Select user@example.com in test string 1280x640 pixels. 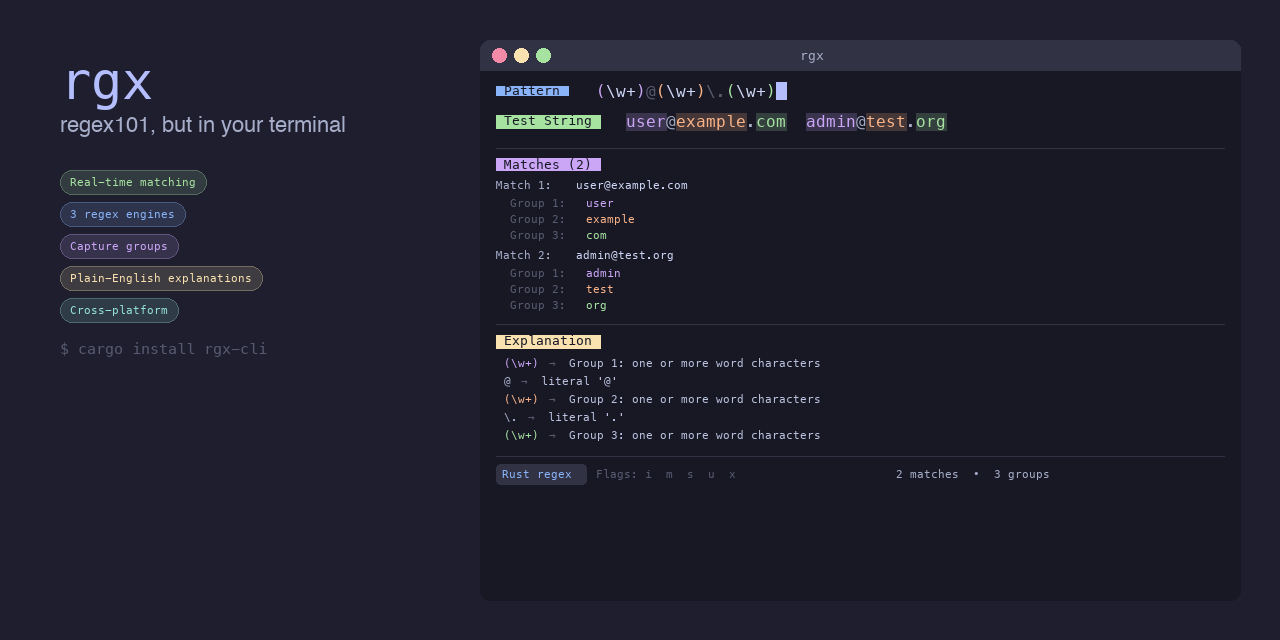706,122
